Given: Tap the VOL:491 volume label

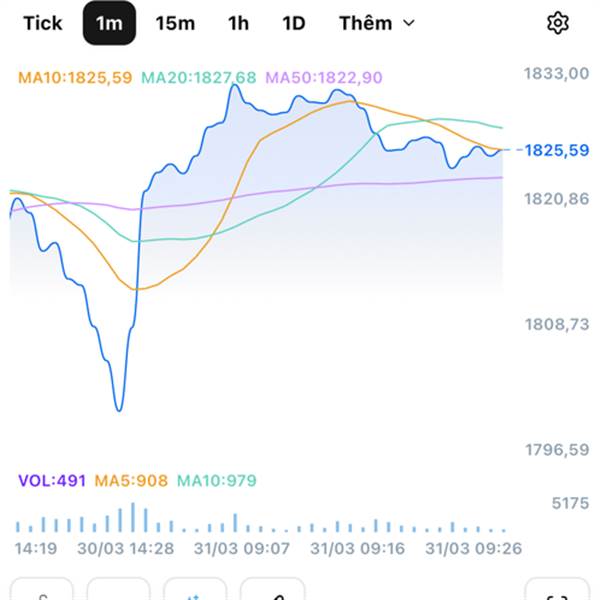Looking at the screenshot, I should click(x=52, y=481).
